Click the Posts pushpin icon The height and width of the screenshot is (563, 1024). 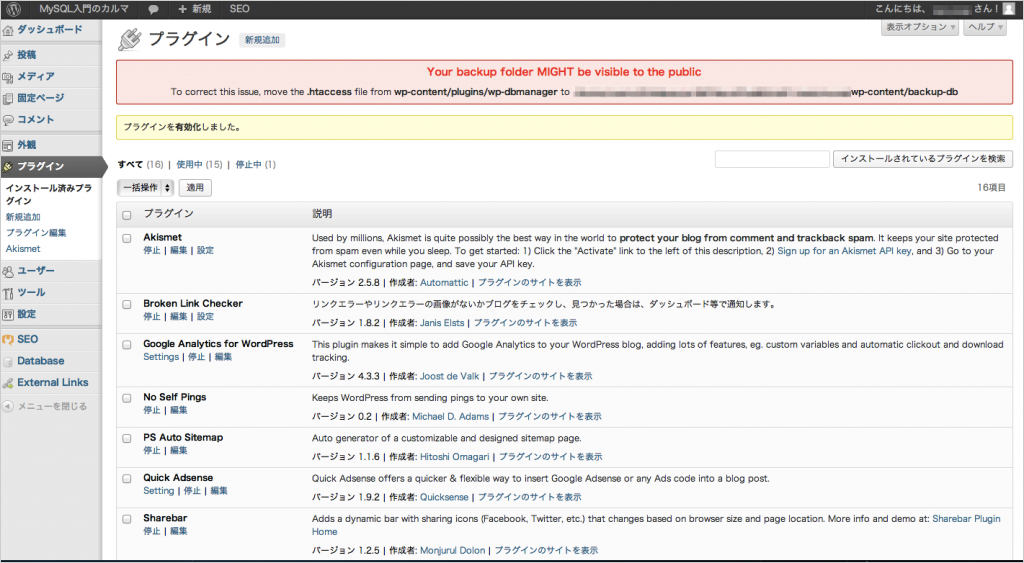tap(8, 56)
